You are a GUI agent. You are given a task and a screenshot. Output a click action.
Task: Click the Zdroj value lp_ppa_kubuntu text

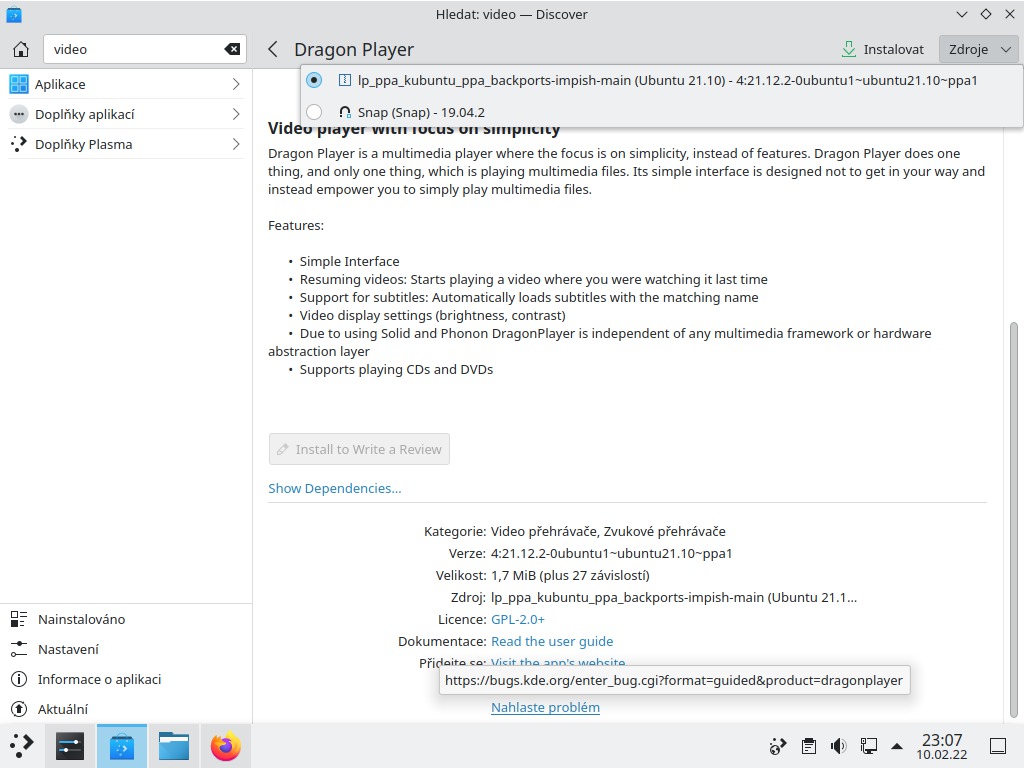coord(674,597)
